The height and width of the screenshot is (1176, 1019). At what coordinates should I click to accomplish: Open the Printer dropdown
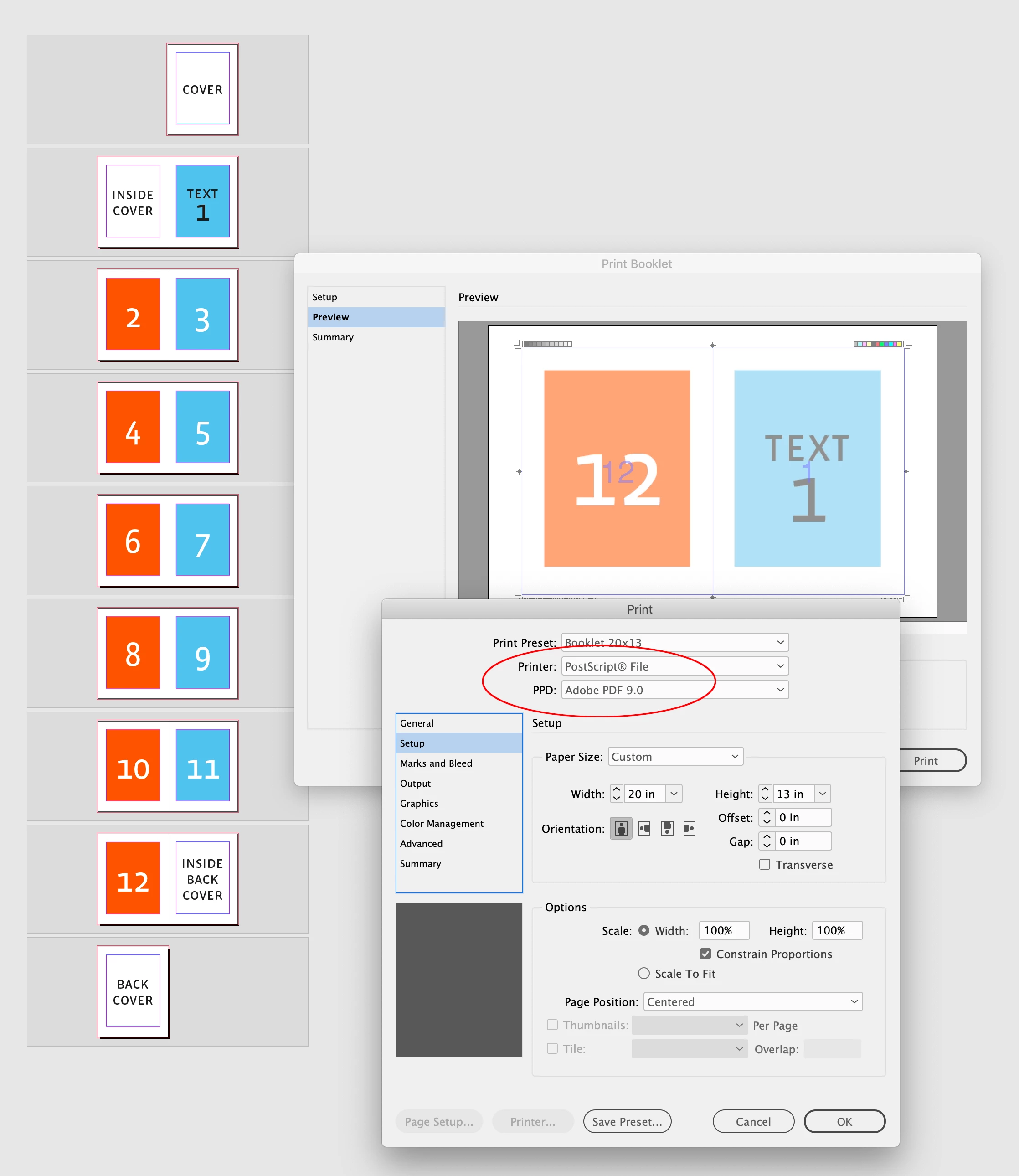(674, 666)
